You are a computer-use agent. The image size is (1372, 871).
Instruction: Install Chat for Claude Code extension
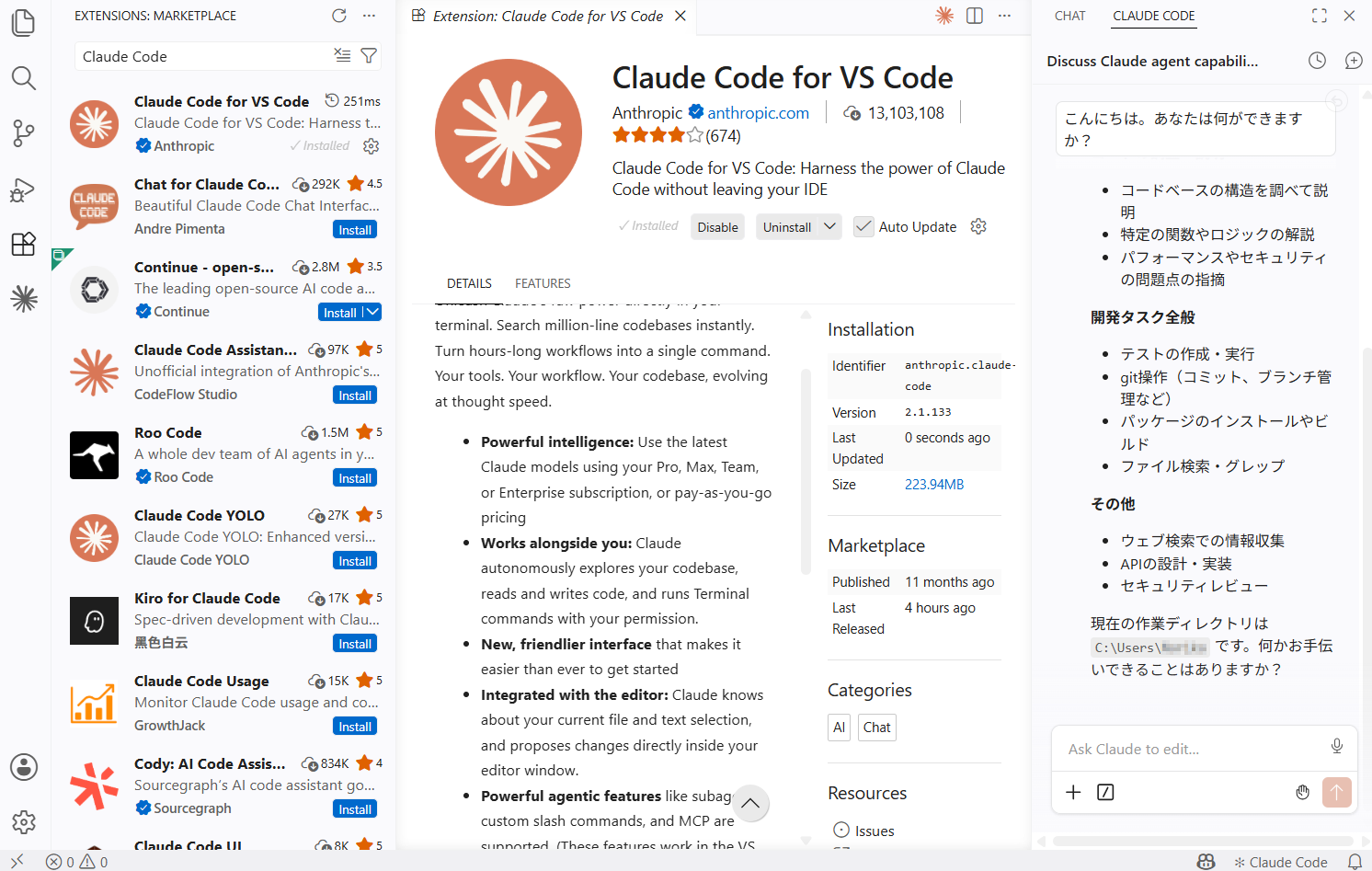tap(355, 230)
